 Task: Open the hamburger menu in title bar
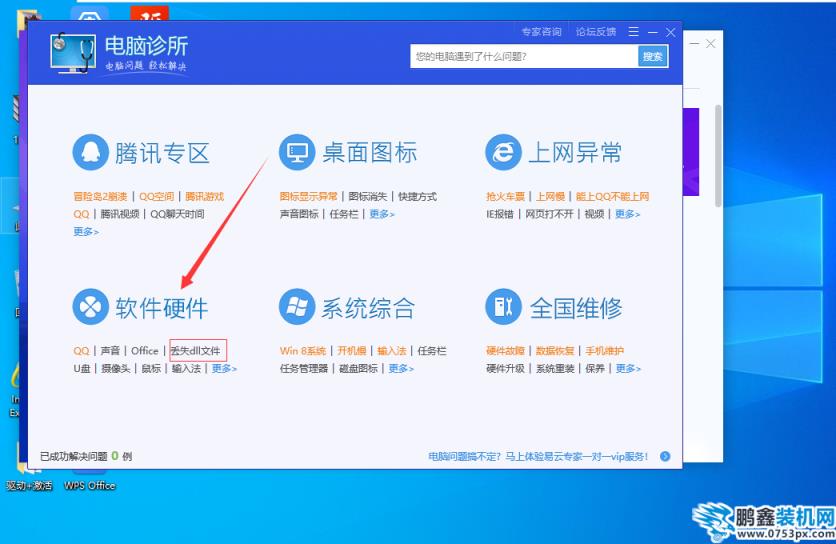634,32
